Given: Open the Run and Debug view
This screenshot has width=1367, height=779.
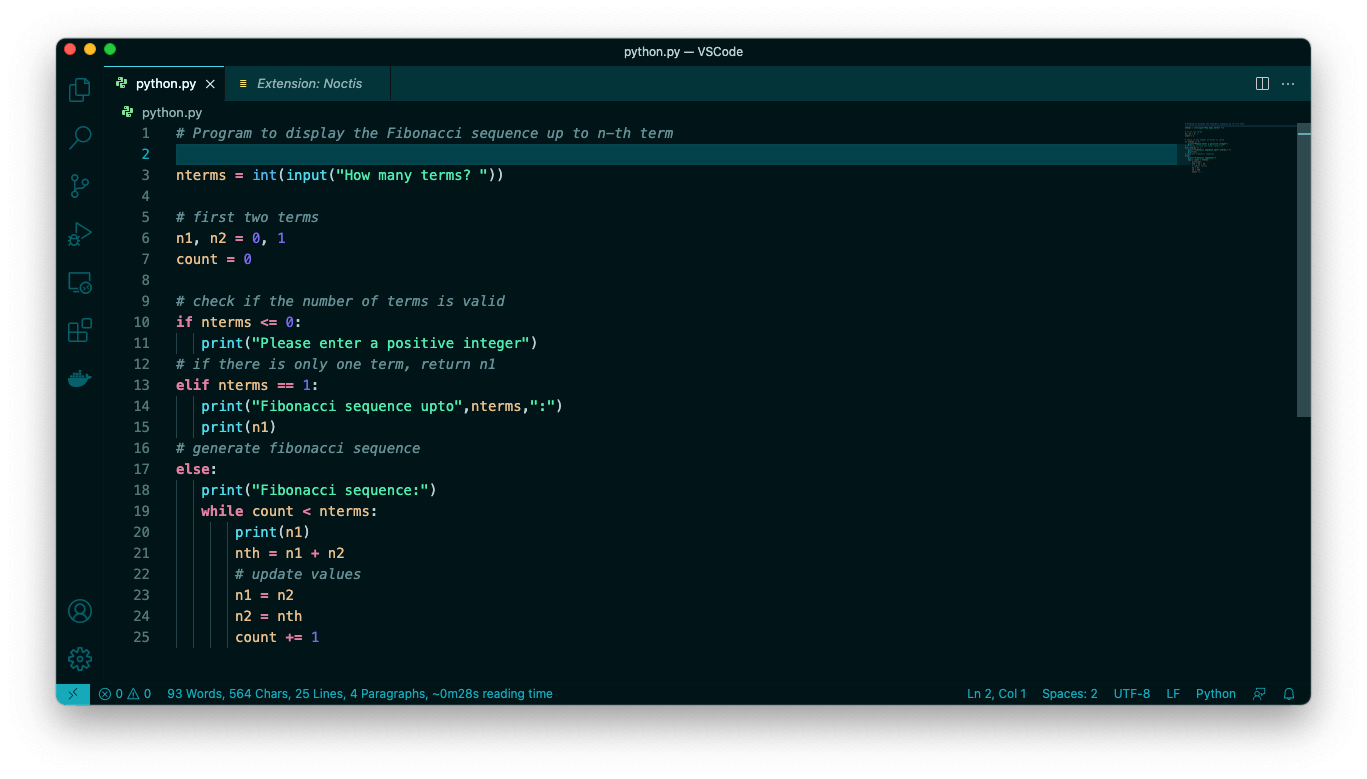Looking at the screenshot, I should (x=80, y=234).
